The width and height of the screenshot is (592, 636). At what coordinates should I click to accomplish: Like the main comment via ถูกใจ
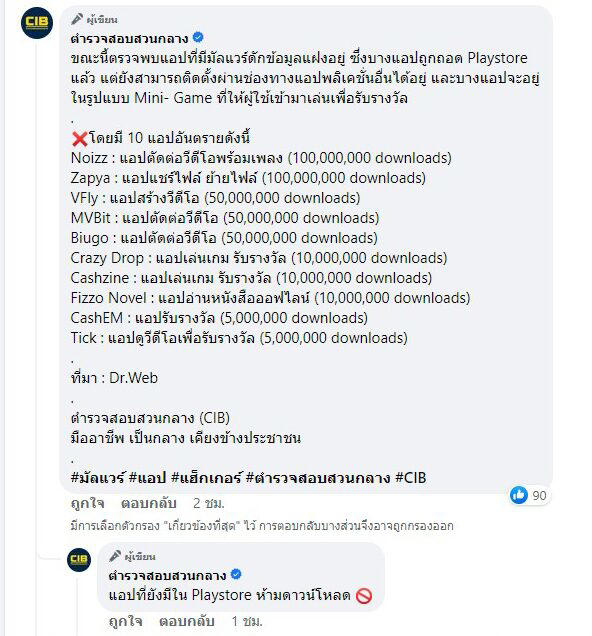click(x=87, y=503)
